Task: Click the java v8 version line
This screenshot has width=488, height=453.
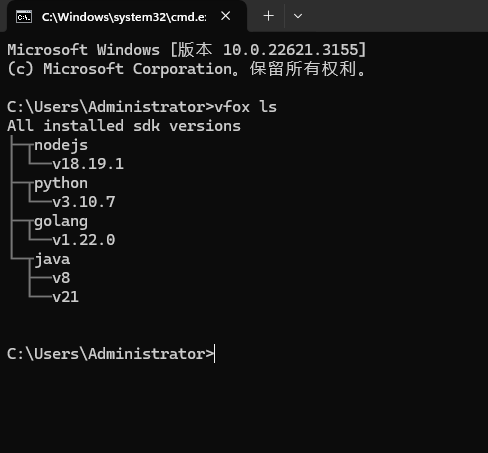Action: pos(61,278)
